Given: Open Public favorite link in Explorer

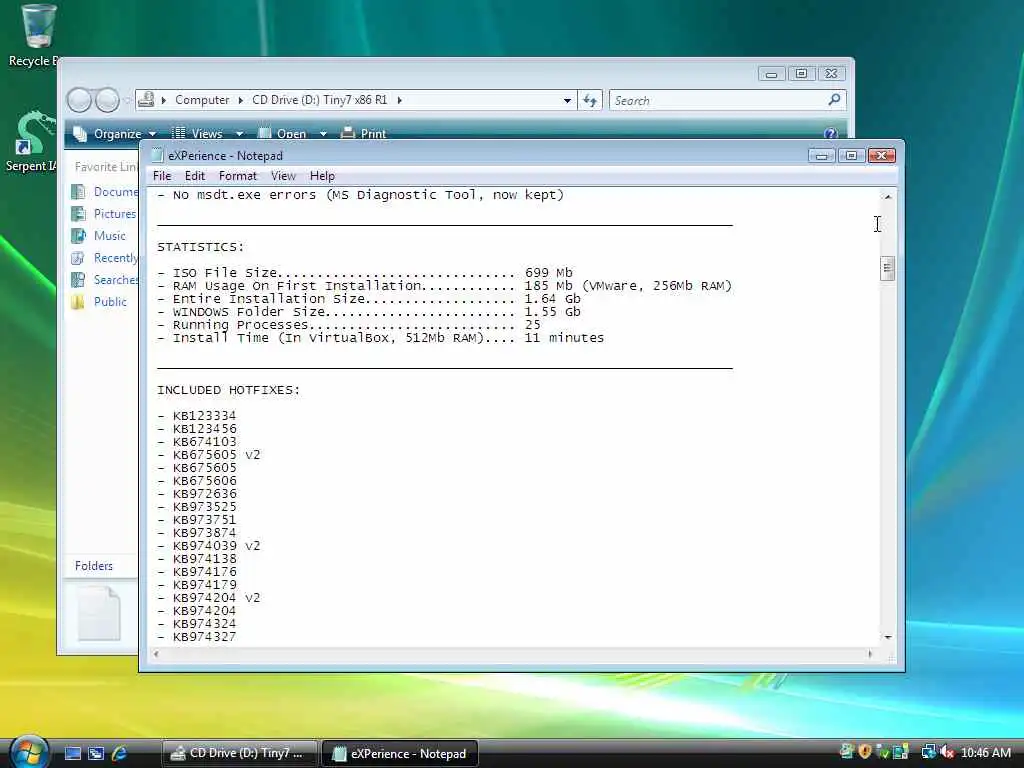Looking at the screenshot, I should click(99, 302).
